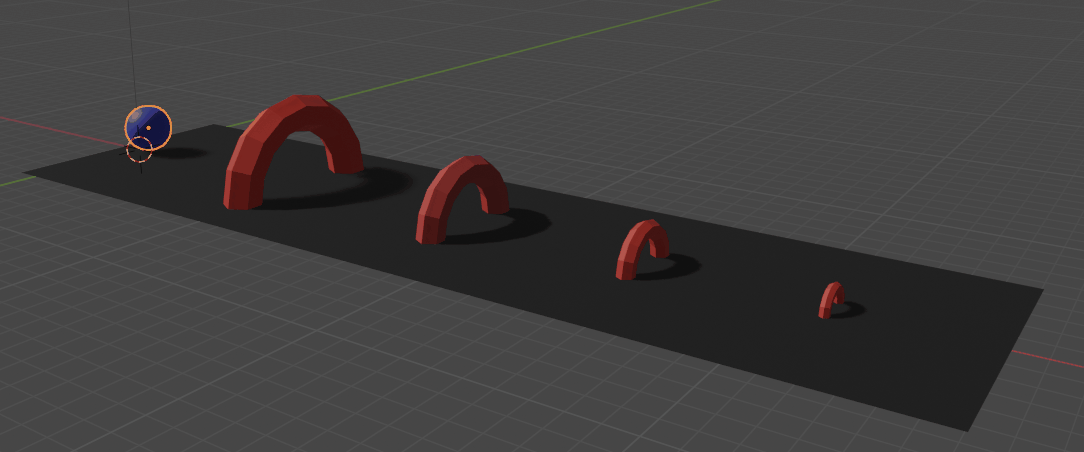Screen dimensions: 1084x452
Task: Click the leftmost corner of the black plane
Action: coord(26,171)
